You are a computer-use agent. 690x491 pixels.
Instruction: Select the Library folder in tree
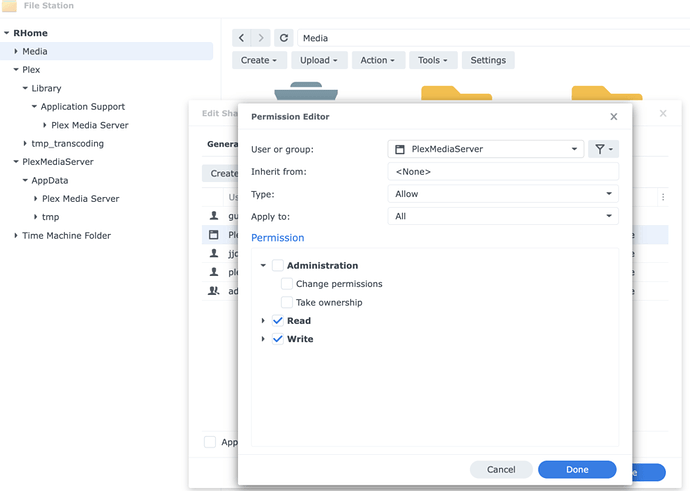click(46, 88)
